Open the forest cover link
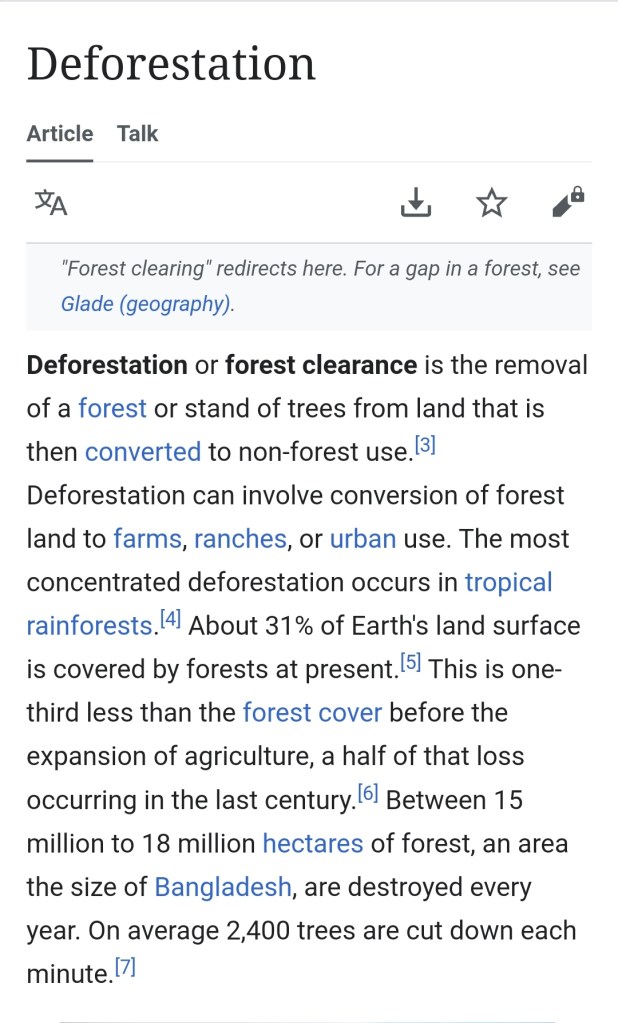Image resolution: width=618 pixels, height=1023 pixels. (312, 713)
